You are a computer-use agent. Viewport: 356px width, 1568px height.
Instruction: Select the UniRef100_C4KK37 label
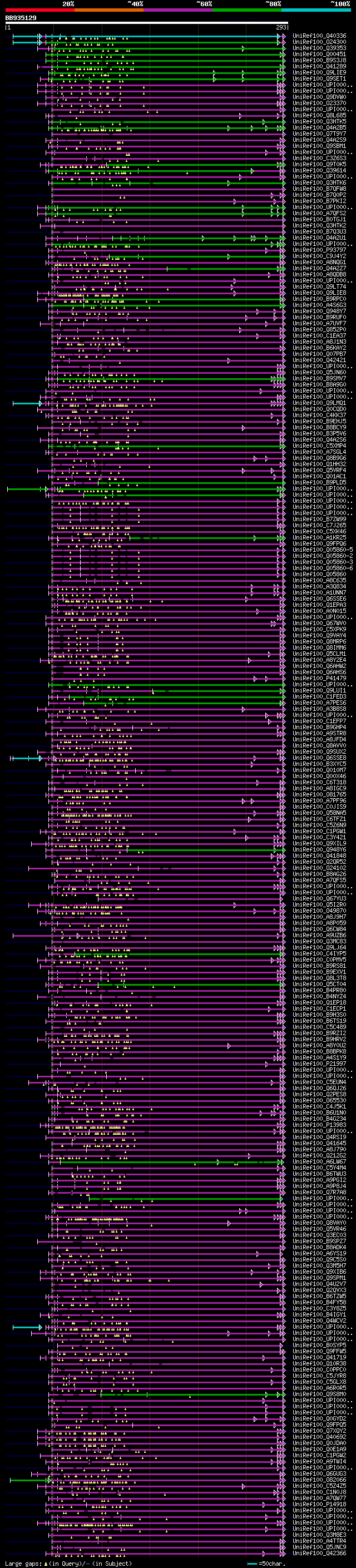(319, 415)
